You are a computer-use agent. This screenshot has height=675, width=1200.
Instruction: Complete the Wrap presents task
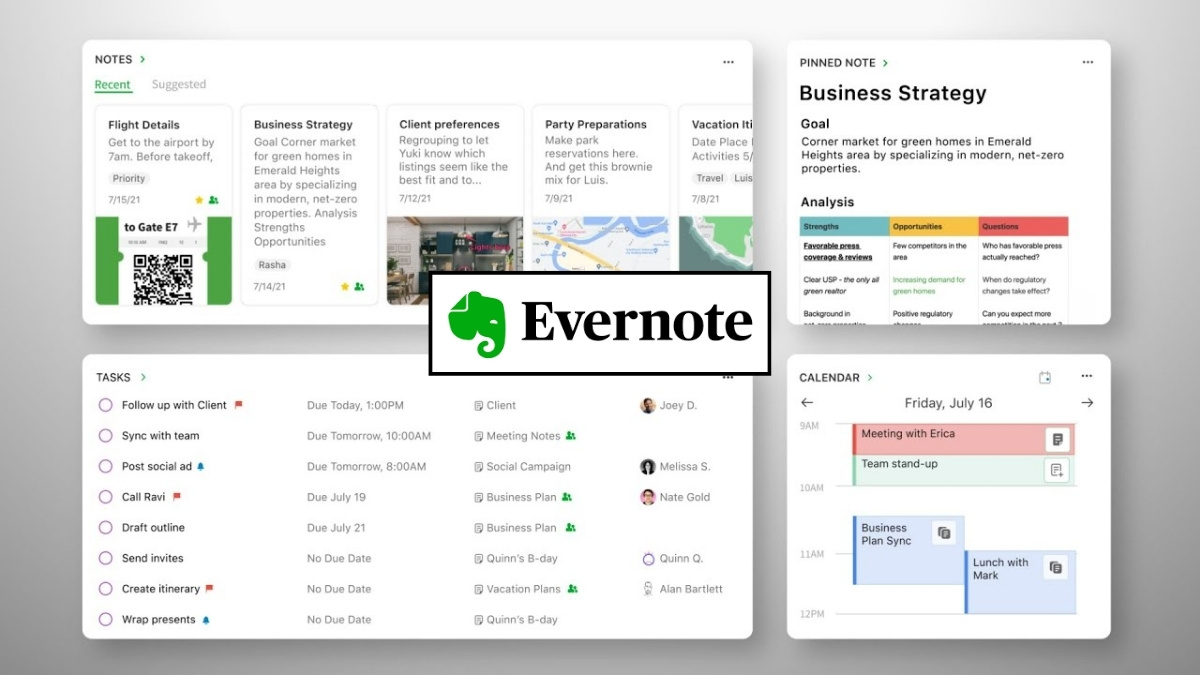tap(104, 619)
